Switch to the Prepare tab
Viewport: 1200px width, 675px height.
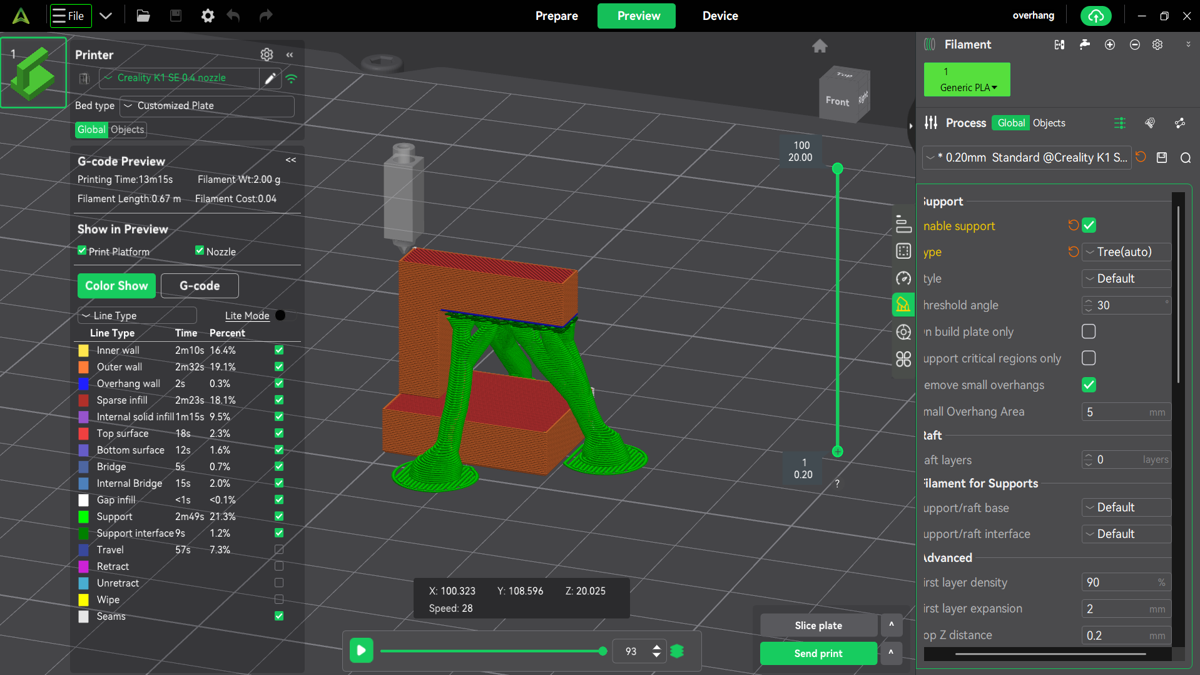tap(557, 16)
